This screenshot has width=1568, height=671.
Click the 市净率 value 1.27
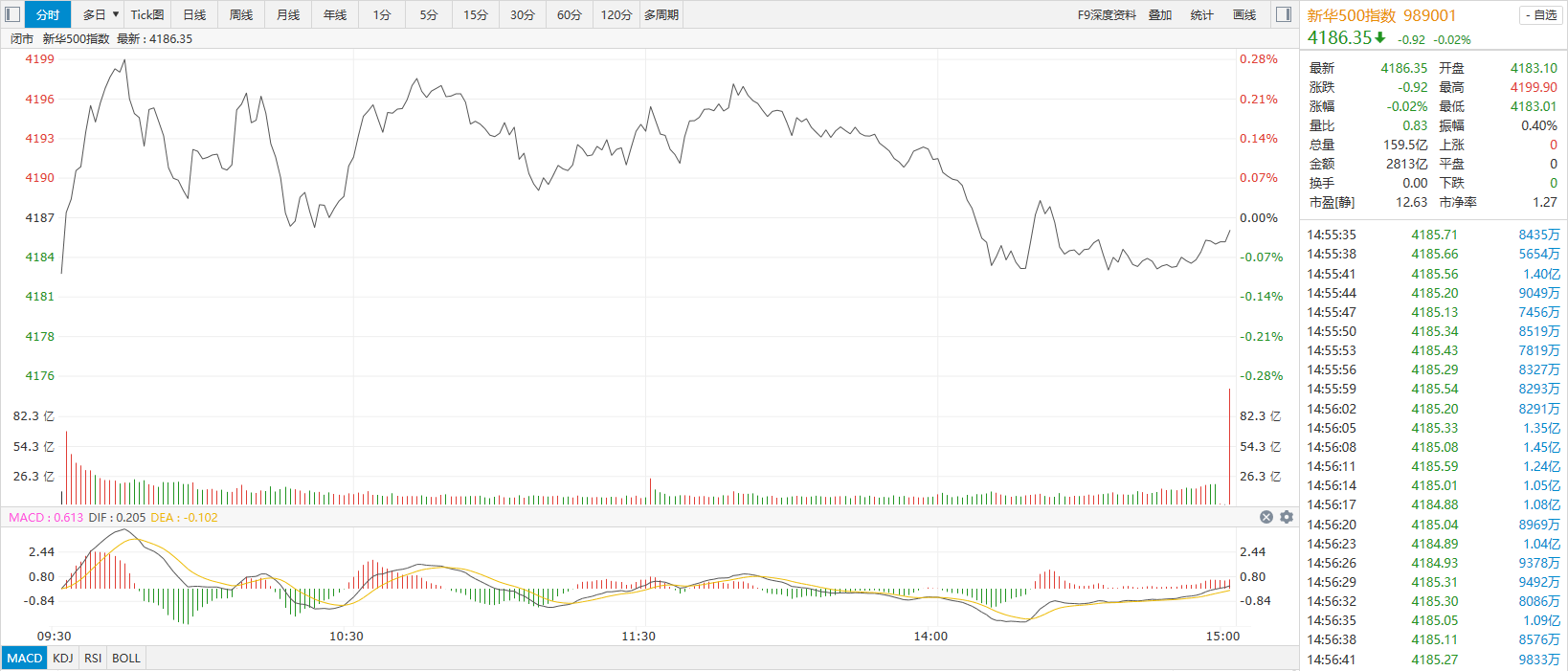[x=1544, y=202]
